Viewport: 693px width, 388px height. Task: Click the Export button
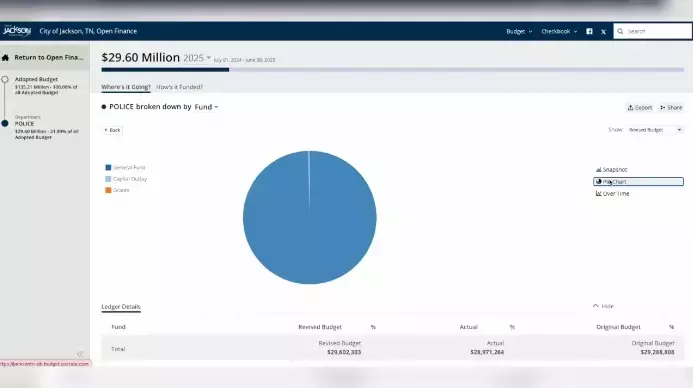(x=640, y=107)
